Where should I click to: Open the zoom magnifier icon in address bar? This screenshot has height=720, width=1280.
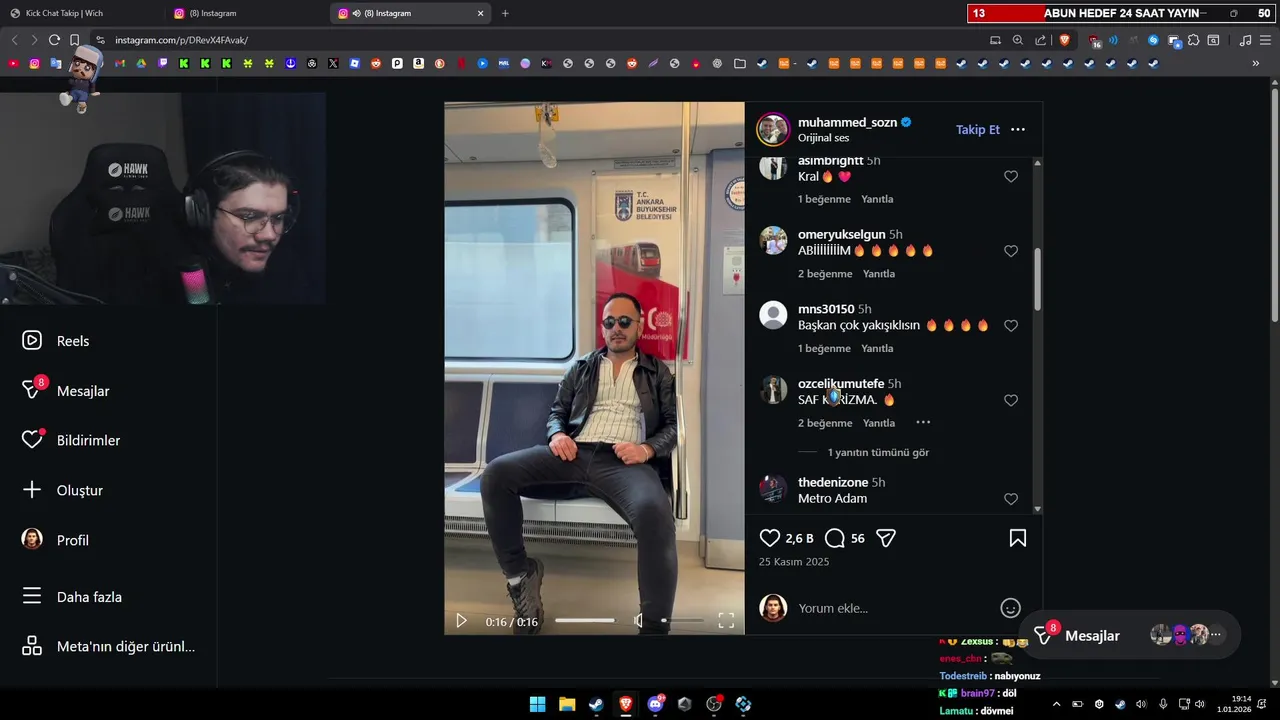1018,40
